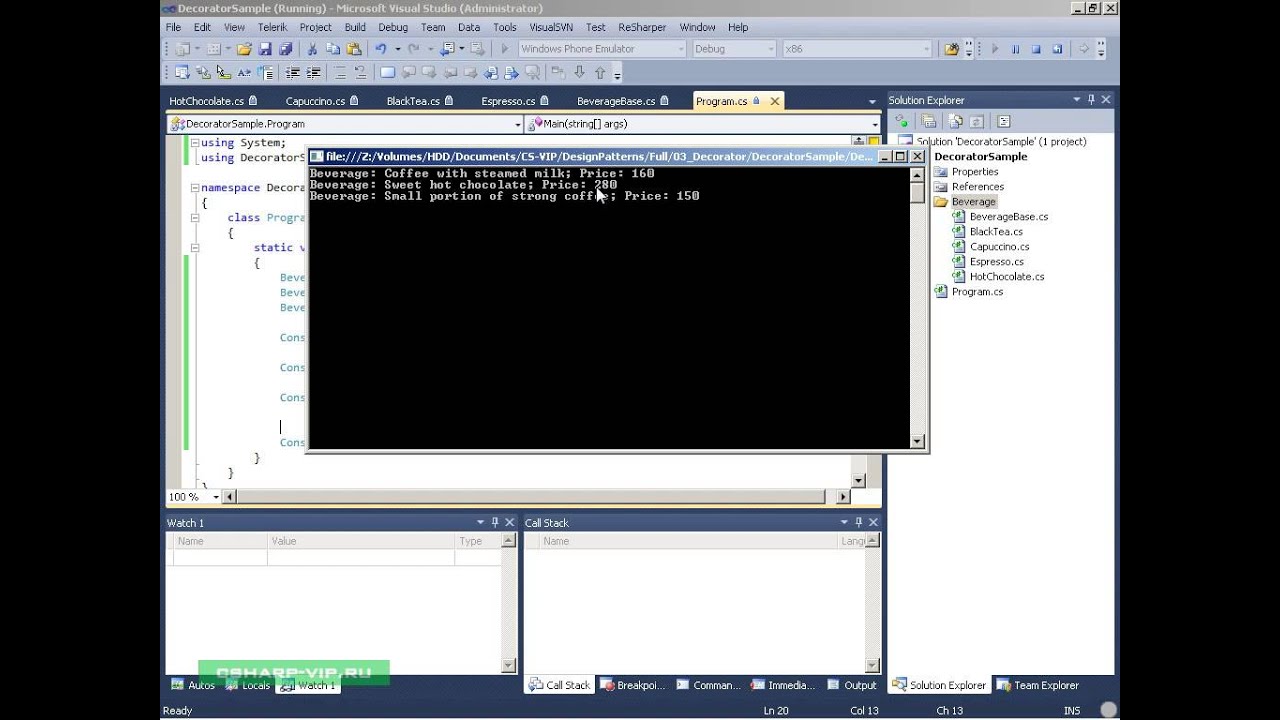The width and height of the screenshot is (1280, 720).
Task: Open the Undo history dropdown arrow
Action: coord(397,48)
